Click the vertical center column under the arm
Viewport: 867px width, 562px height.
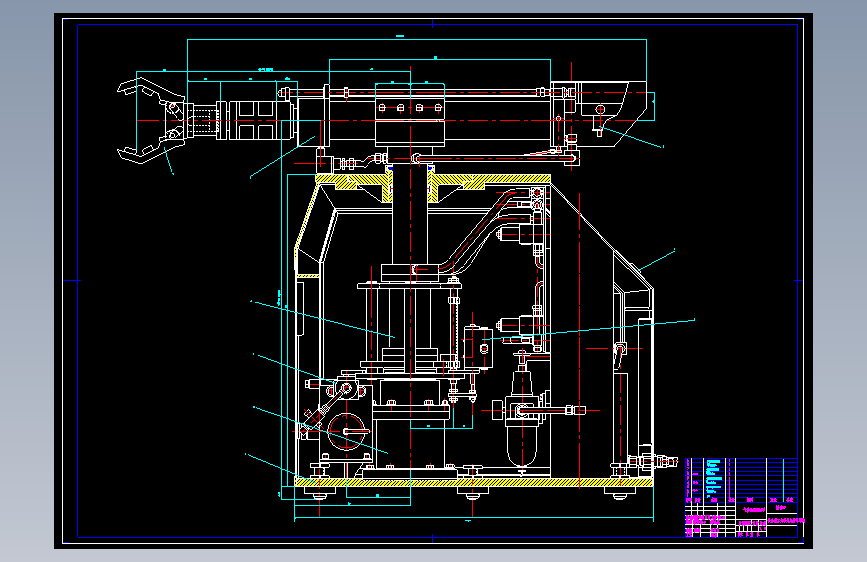click(x=410, y=216)
